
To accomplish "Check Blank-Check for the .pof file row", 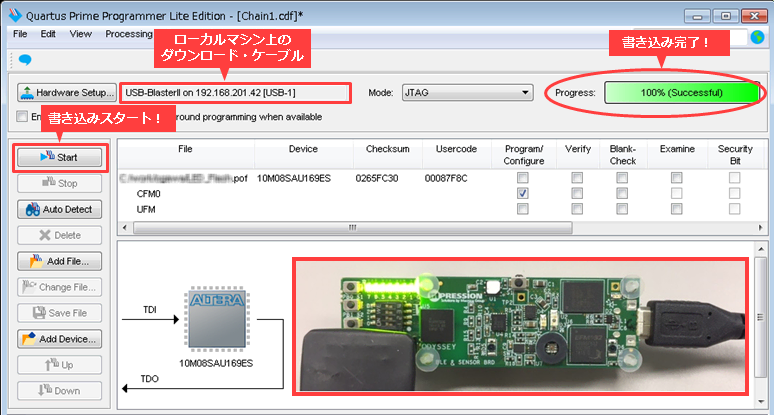I will pyautogui.click(x=622, y=178).
